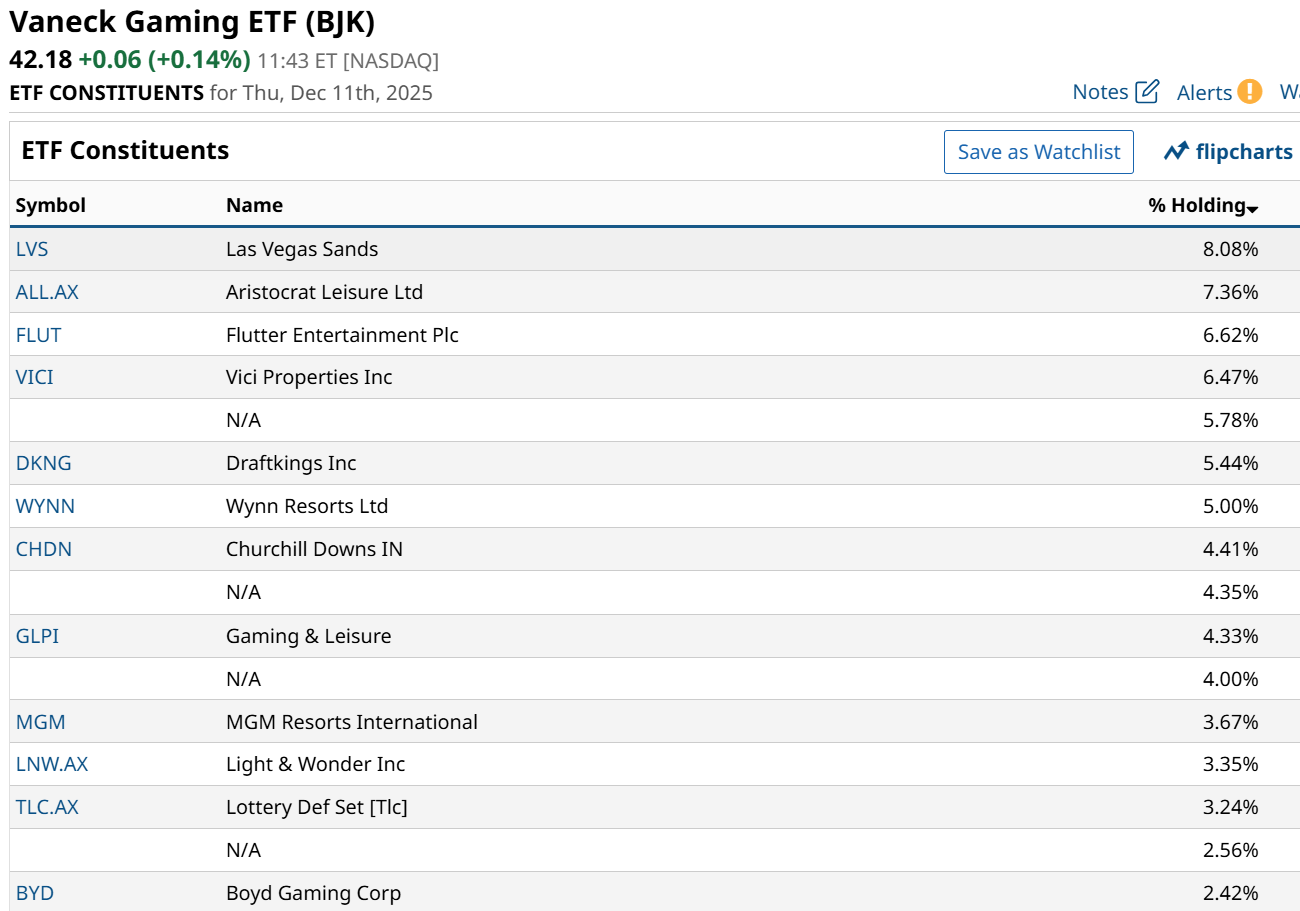Open LNW.AX constituent link

tap(52, 764)
